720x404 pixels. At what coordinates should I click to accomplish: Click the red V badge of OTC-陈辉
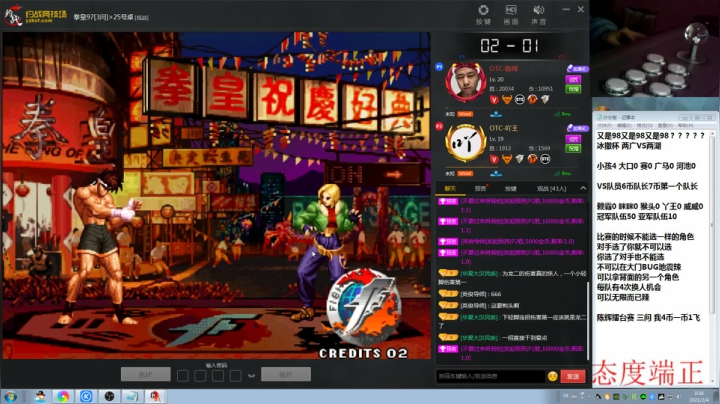pyautogui.click(x=494, y=99)
